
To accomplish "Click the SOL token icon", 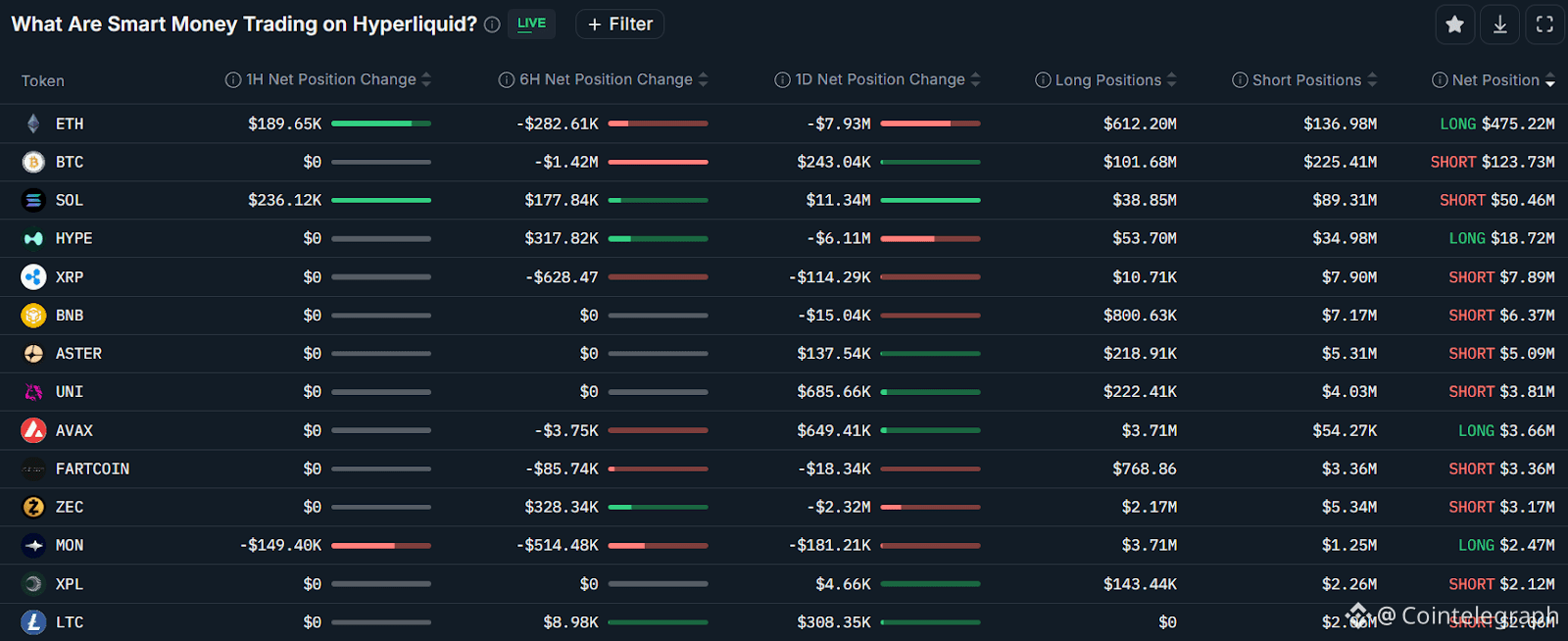I will pyautogui.click(x=33, y=200).
